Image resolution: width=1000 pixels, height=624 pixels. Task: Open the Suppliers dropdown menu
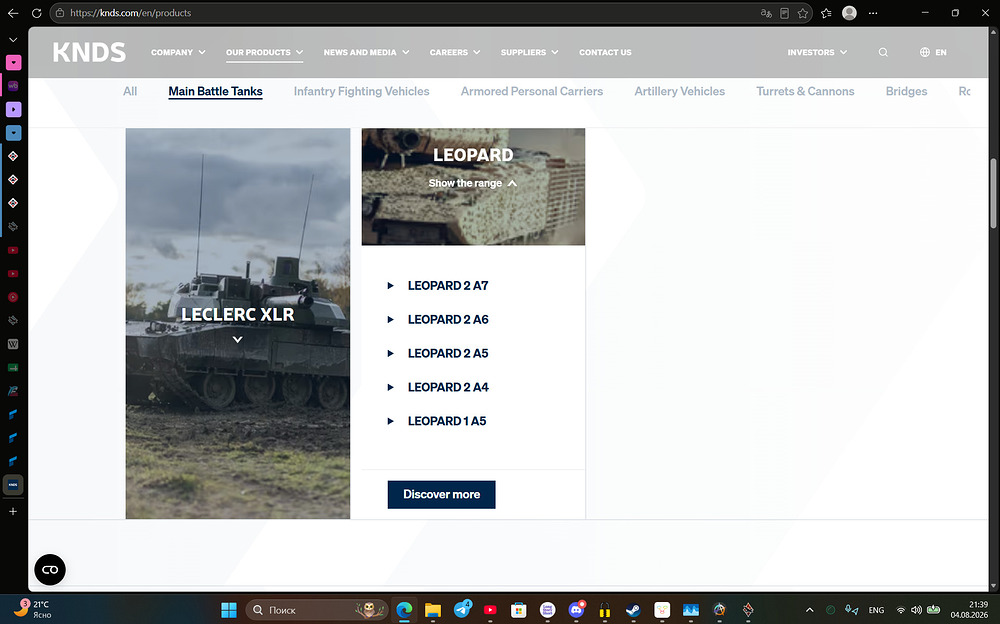click(529, 52)
